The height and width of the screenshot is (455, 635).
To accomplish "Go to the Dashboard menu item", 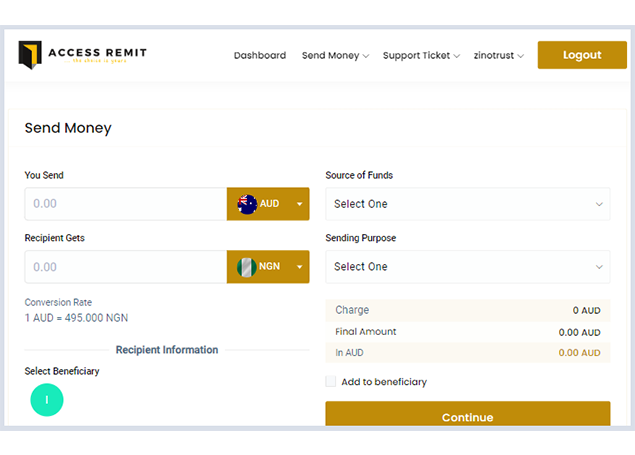I will coord(260,56).
